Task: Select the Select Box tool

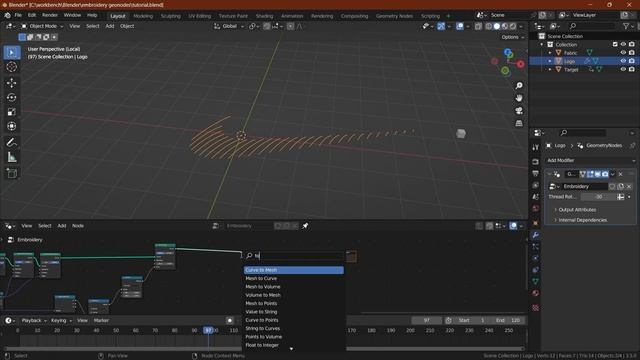Action: (x=11, y=53)
